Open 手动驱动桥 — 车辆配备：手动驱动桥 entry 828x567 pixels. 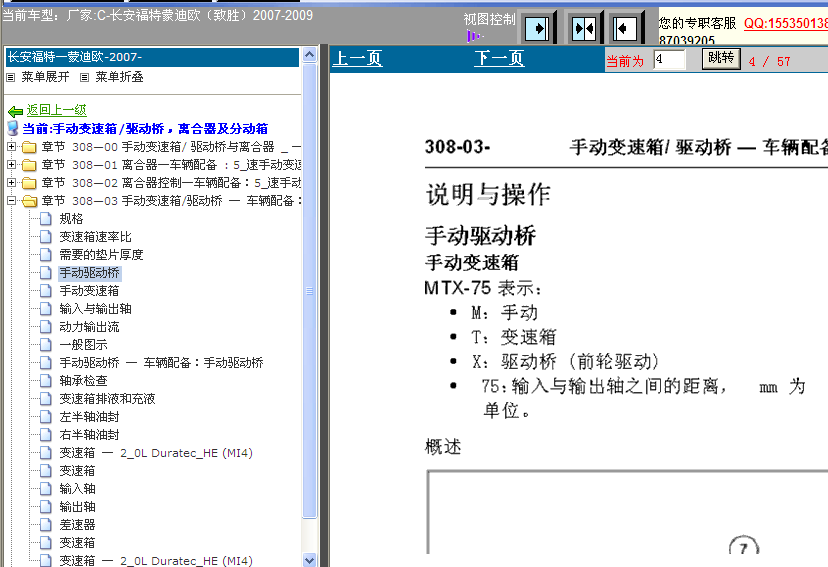[x=161, y=362]
